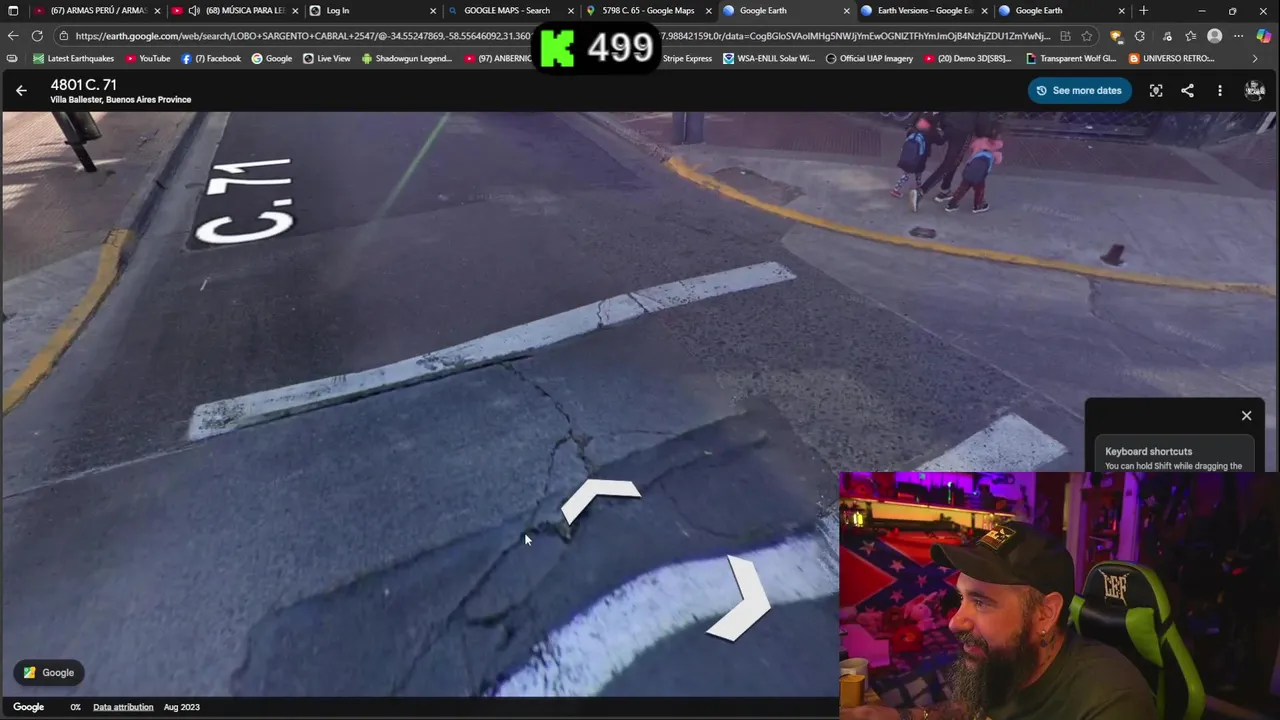Reload the current page
1280x720 pixels.
click(x=37, y=36)
